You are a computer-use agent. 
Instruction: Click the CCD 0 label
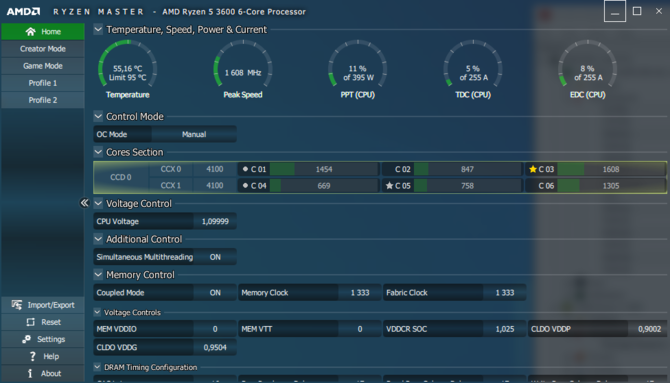[x=121, y=177]
